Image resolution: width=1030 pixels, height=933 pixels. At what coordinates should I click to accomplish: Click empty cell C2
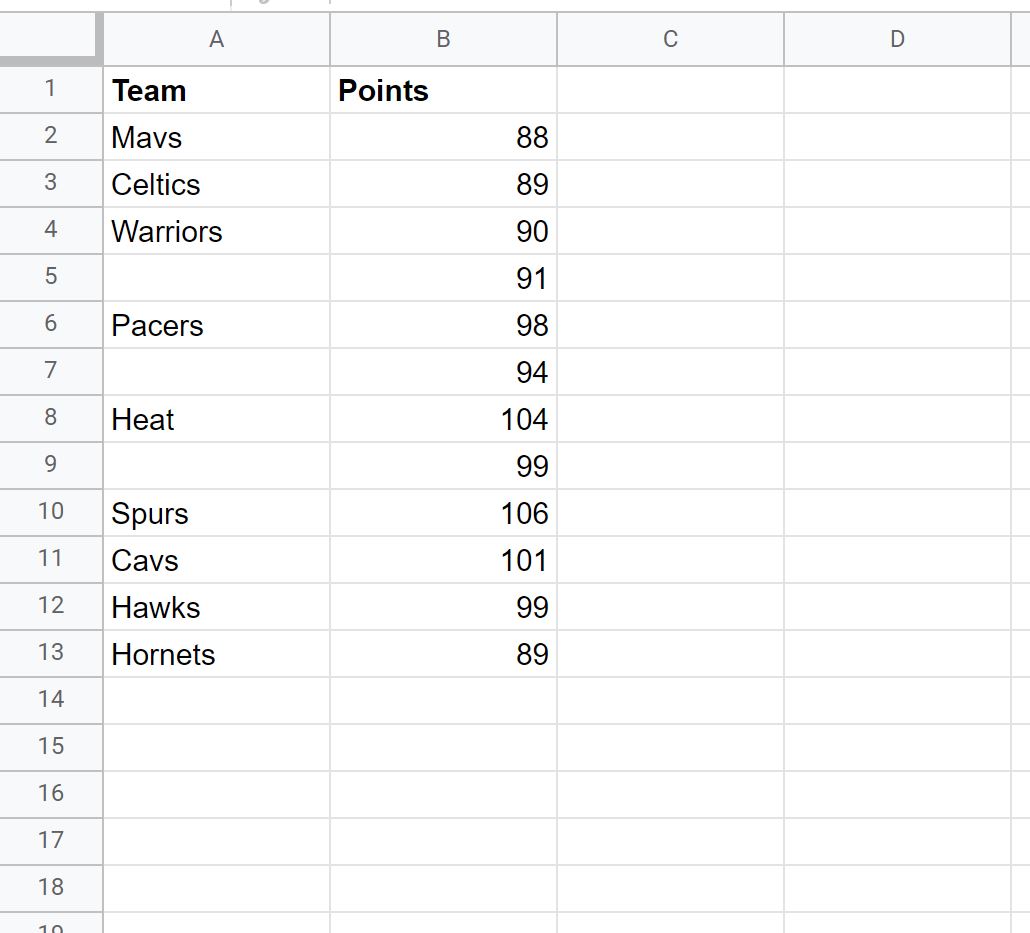point(670,137)
